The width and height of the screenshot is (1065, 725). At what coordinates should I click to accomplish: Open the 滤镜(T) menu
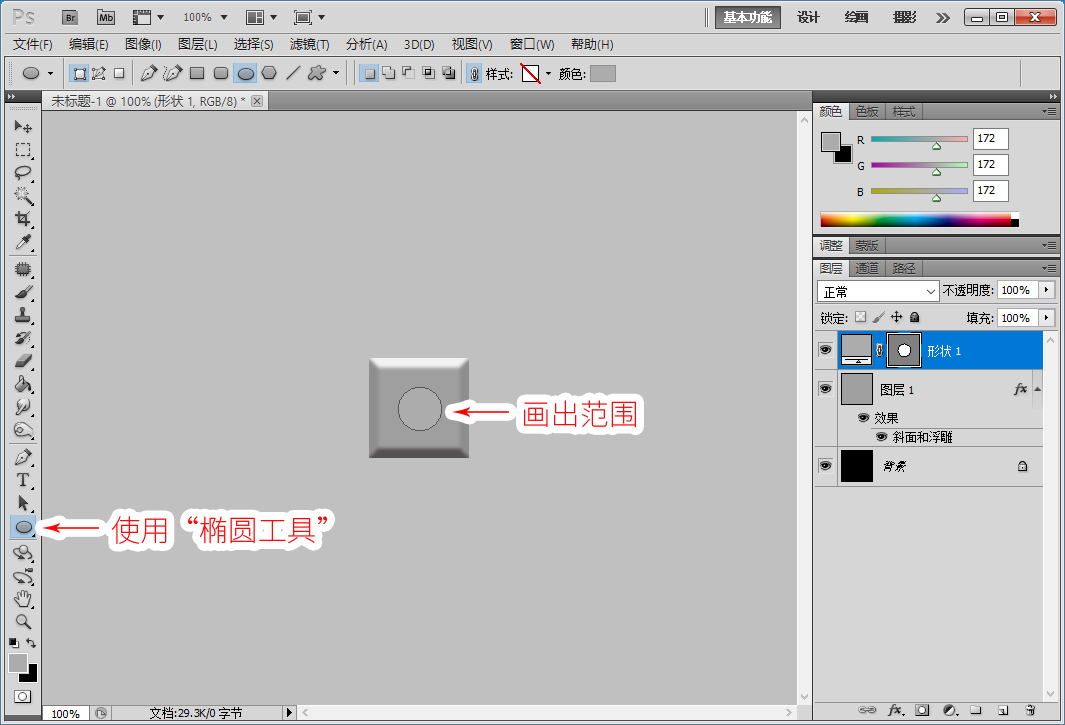310,44
